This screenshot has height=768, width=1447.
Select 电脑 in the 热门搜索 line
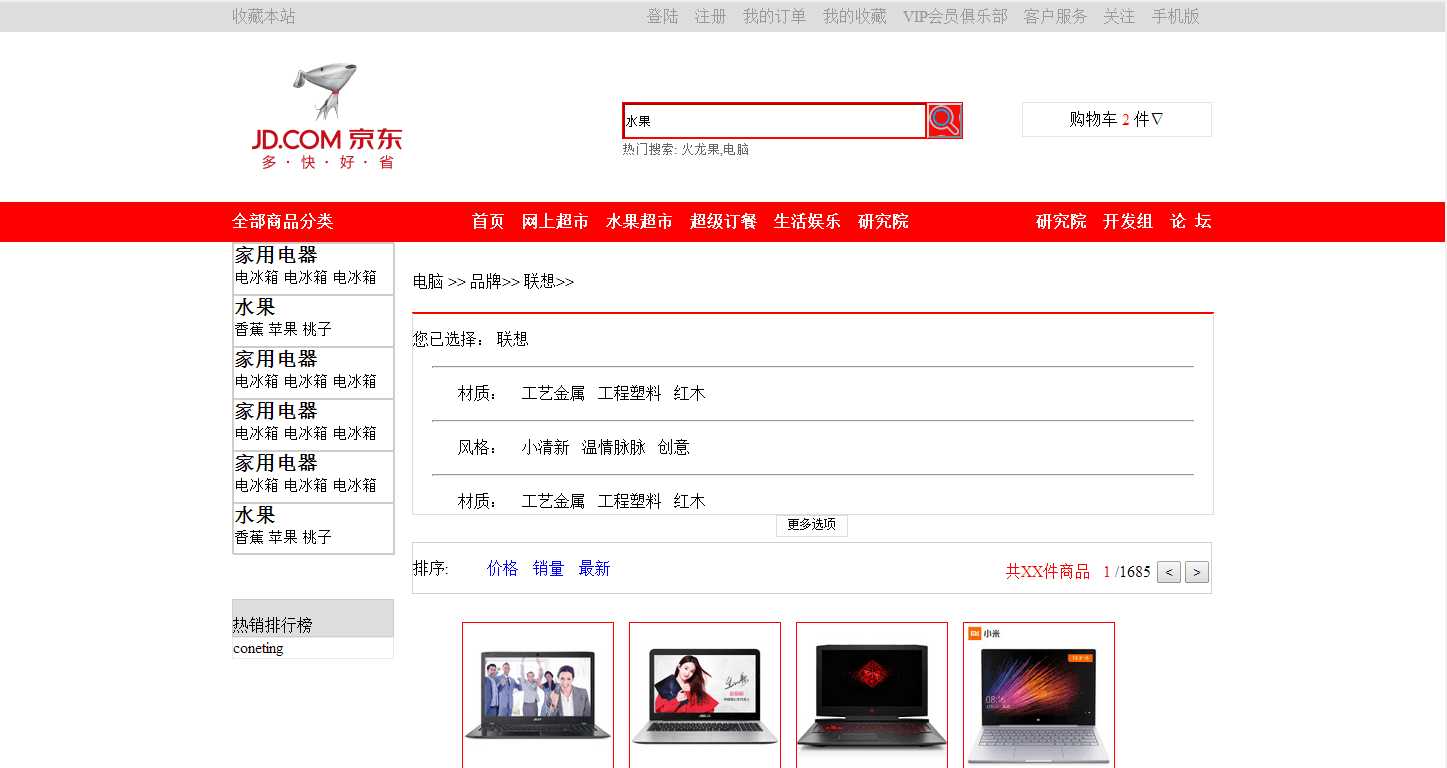(x=736, y=149)
